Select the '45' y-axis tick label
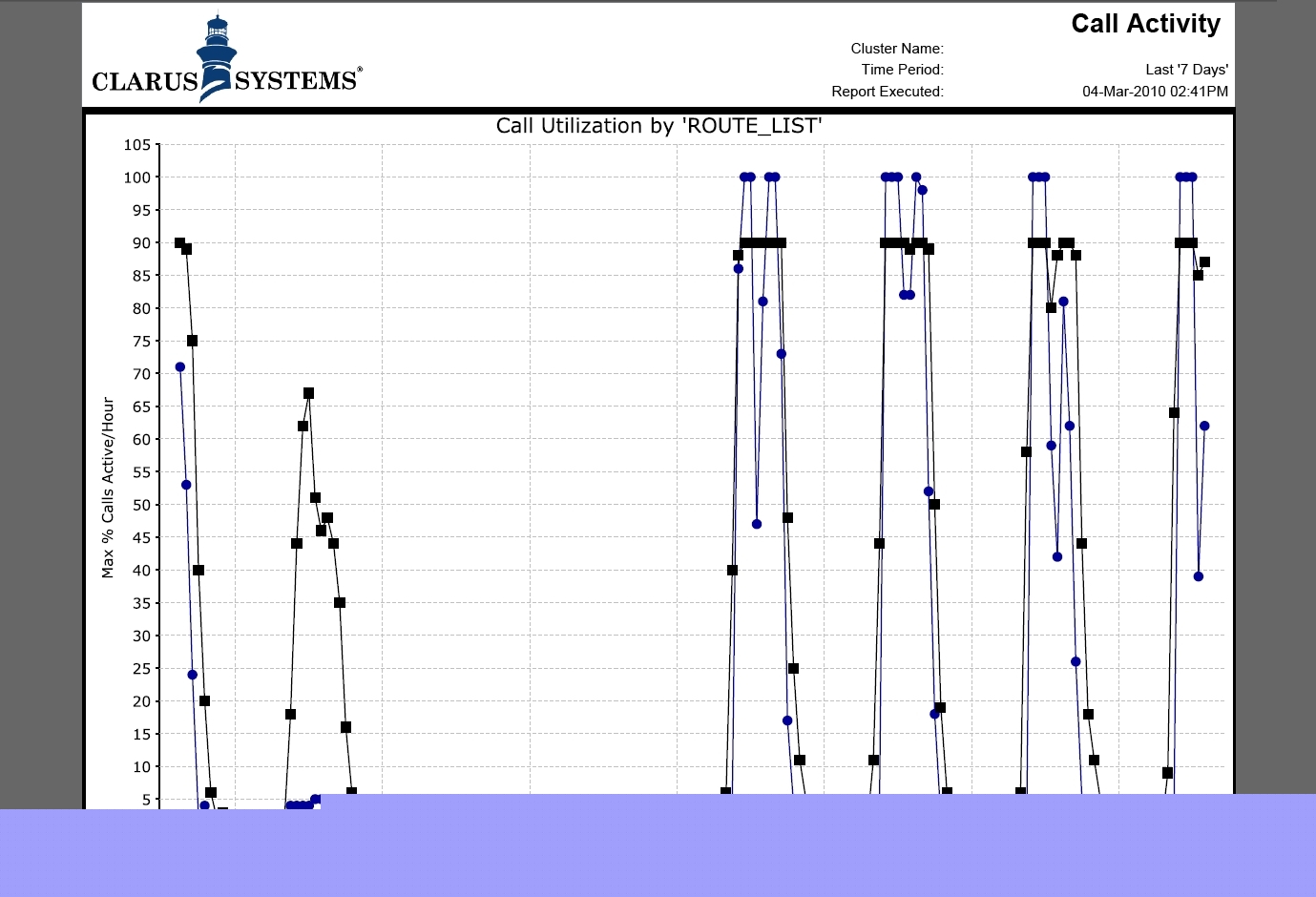Screen dimensions: 1316x897 click(x=142, y=538)
